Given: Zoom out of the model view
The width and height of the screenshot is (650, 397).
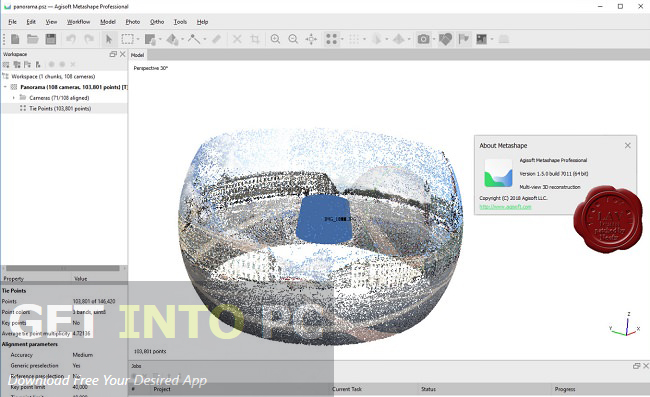Looking at the screenshot, I should pyautogui.click(x=293, y=39).
